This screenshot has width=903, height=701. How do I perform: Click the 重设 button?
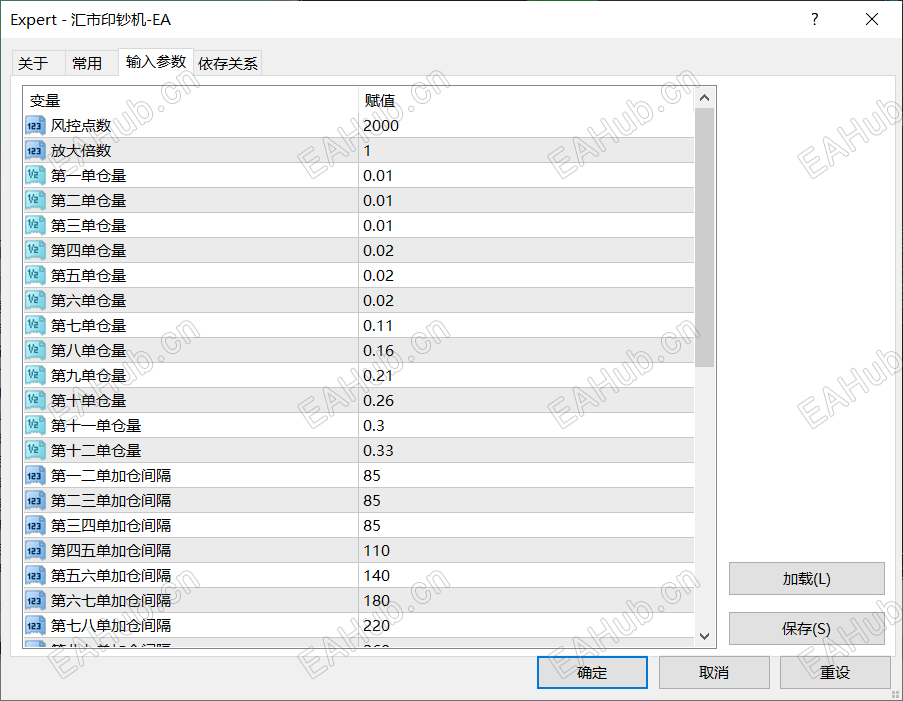835,672
